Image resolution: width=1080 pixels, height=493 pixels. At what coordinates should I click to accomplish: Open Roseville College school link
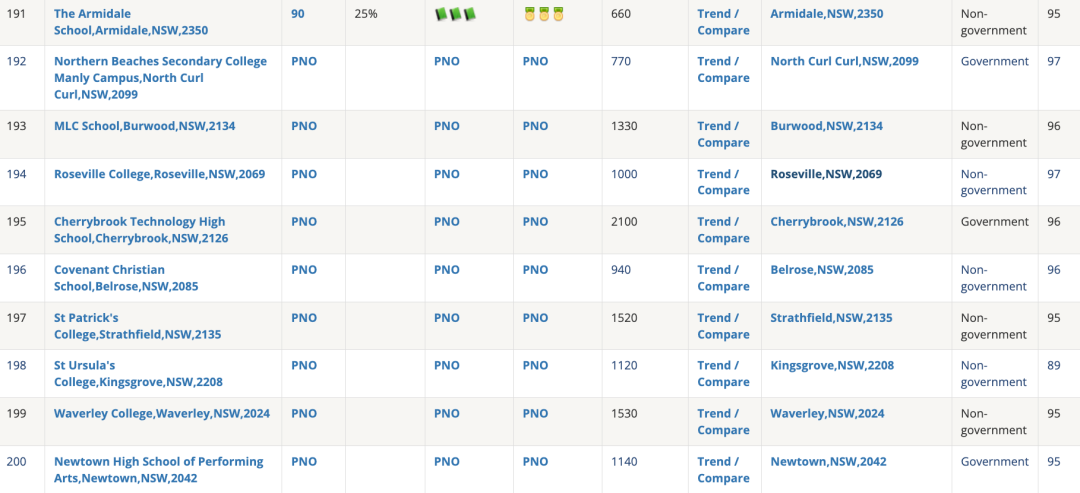pyautogui.click(x=159, y=174)
